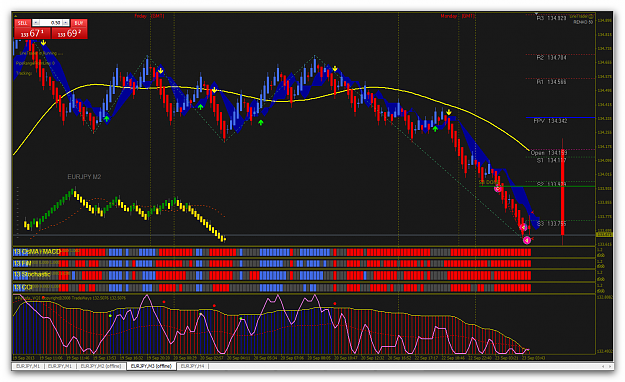Click the buy price 133.69 tile
Screen dimensions: 625x382
pos(69,33)
